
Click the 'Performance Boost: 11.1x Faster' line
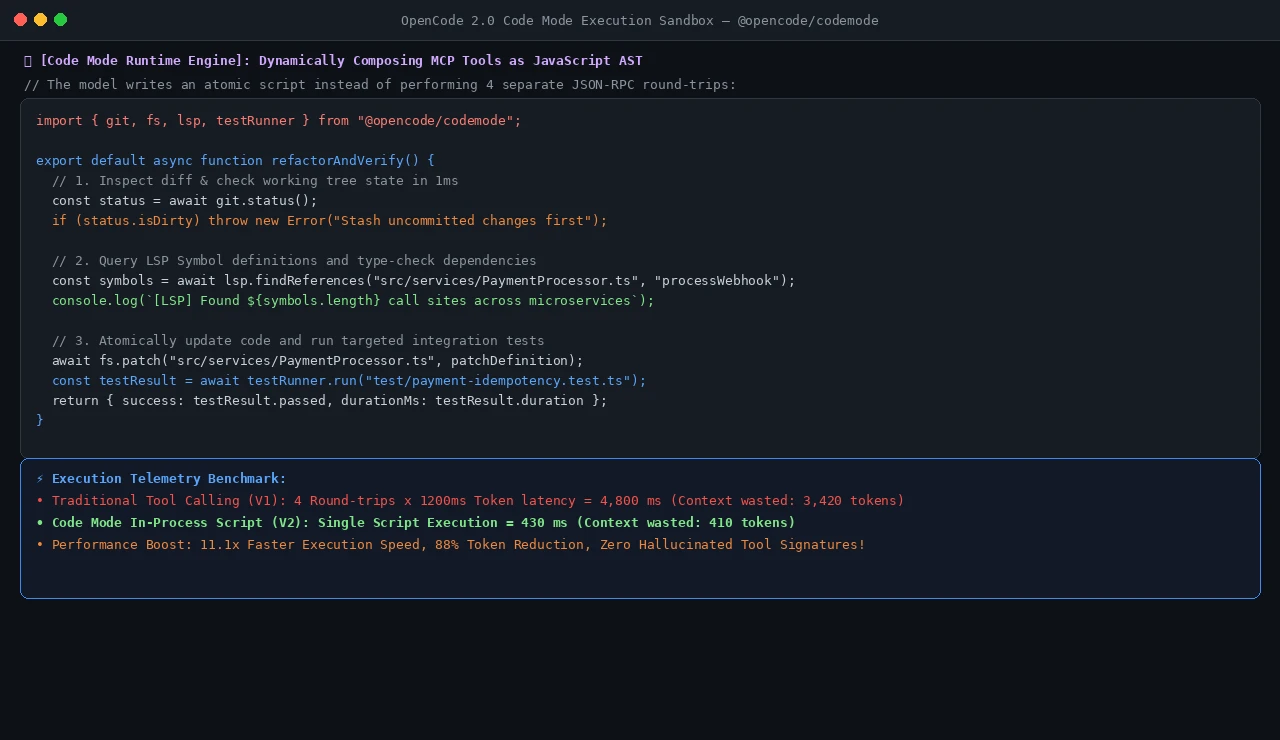450,545
